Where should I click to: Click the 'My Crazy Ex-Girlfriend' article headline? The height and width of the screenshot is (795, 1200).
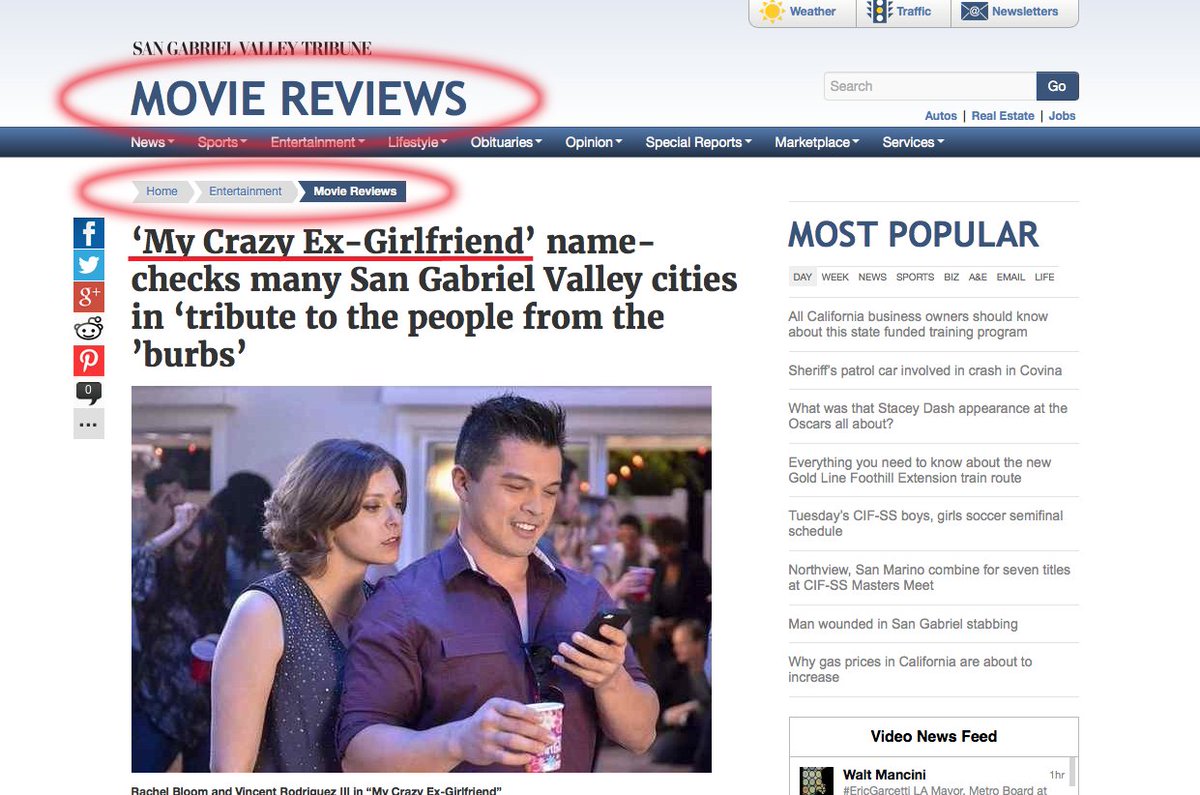click(x=434, y=299)
